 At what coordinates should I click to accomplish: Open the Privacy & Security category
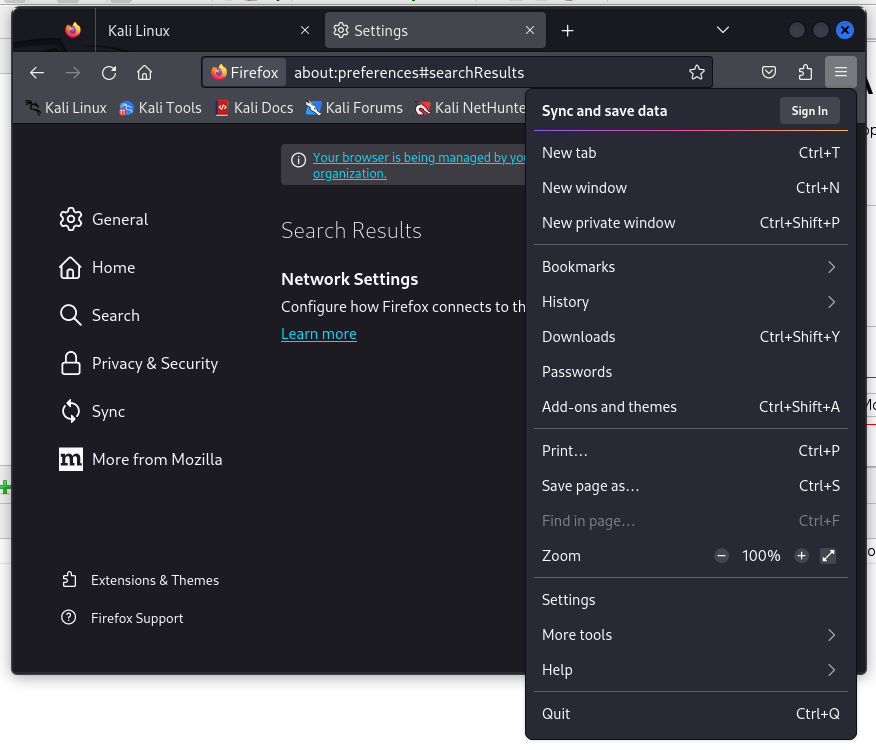coord(139,363)
